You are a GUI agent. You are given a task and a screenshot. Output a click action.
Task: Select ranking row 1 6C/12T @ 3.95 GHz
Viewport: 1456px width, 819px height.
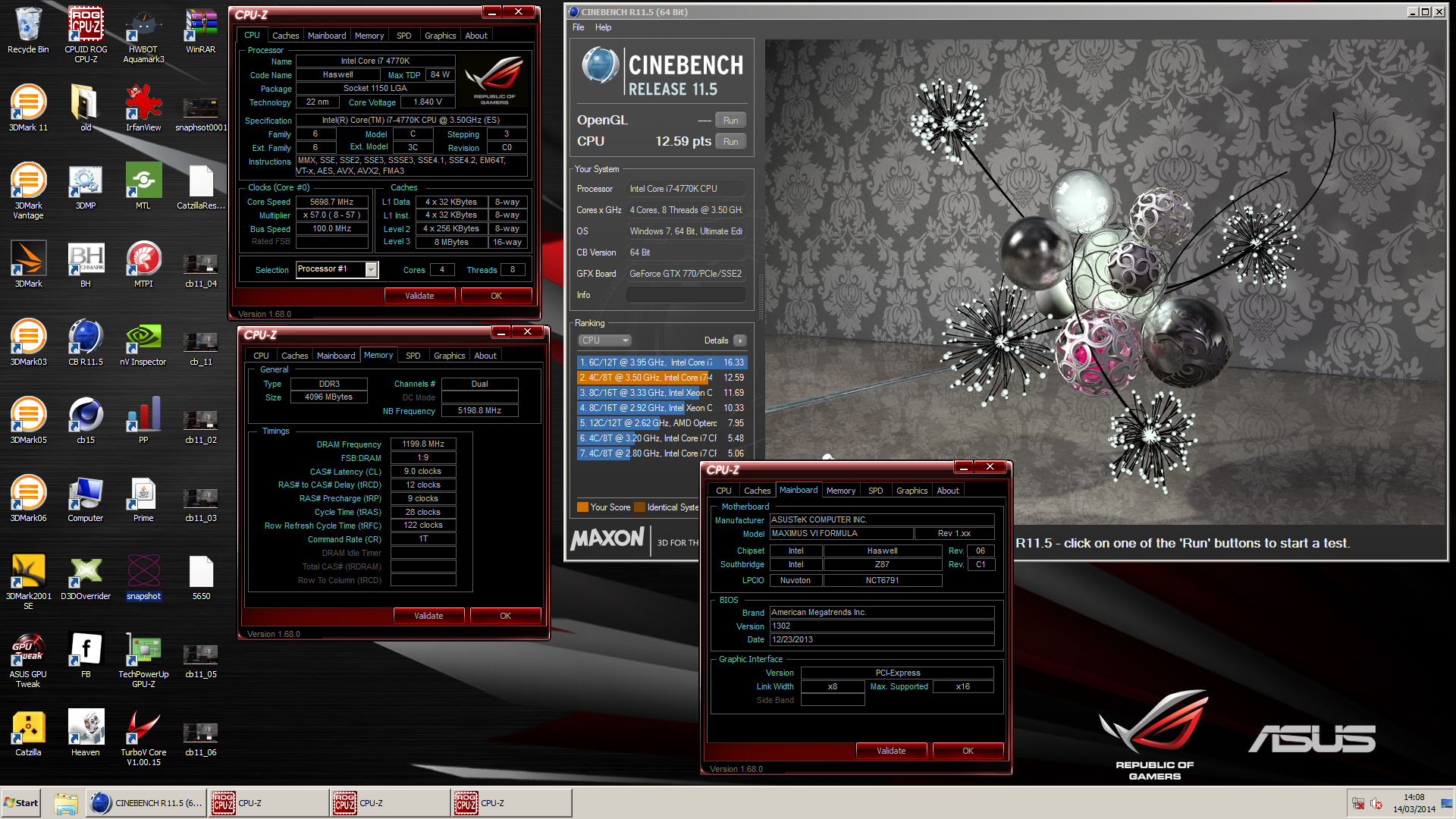point(662,362)
